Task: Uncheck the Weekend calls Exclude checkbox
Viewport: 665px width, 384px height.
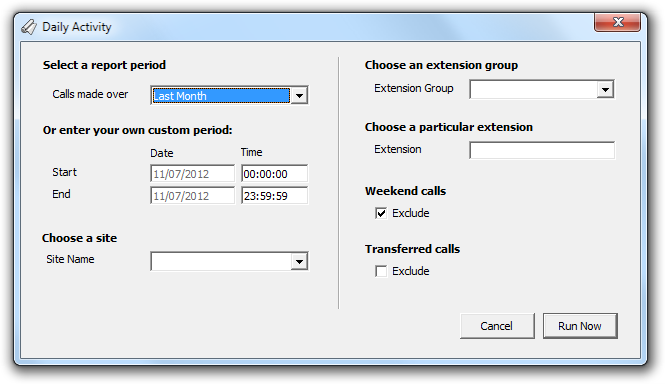Action: 381,213
